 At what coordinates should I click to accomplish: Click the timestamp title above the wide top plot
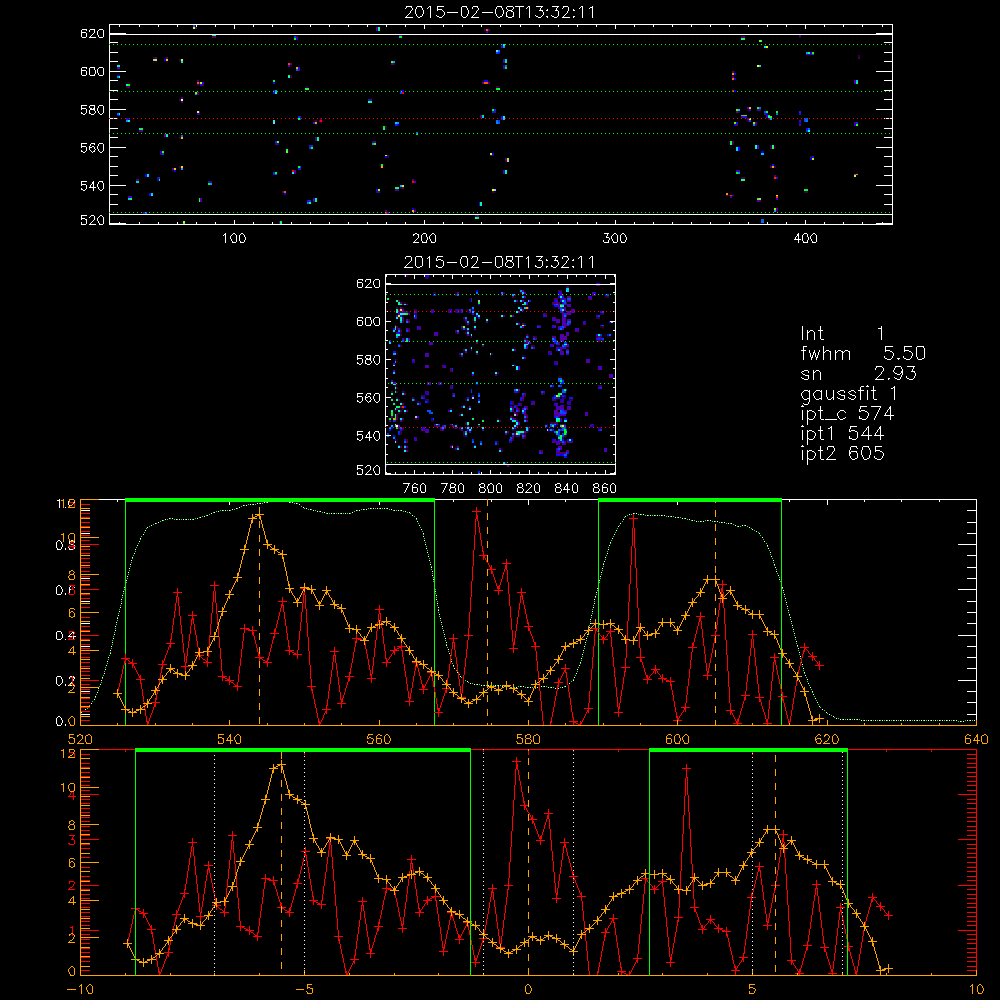500,12
